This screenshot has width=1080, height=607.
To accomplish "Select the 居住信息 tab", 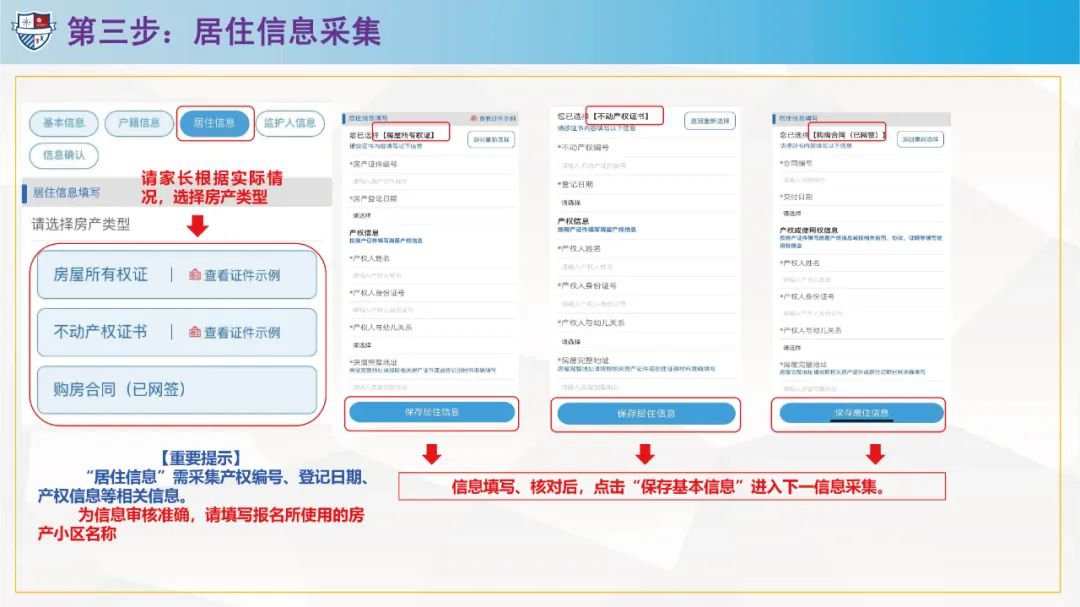I will [214, 123].
